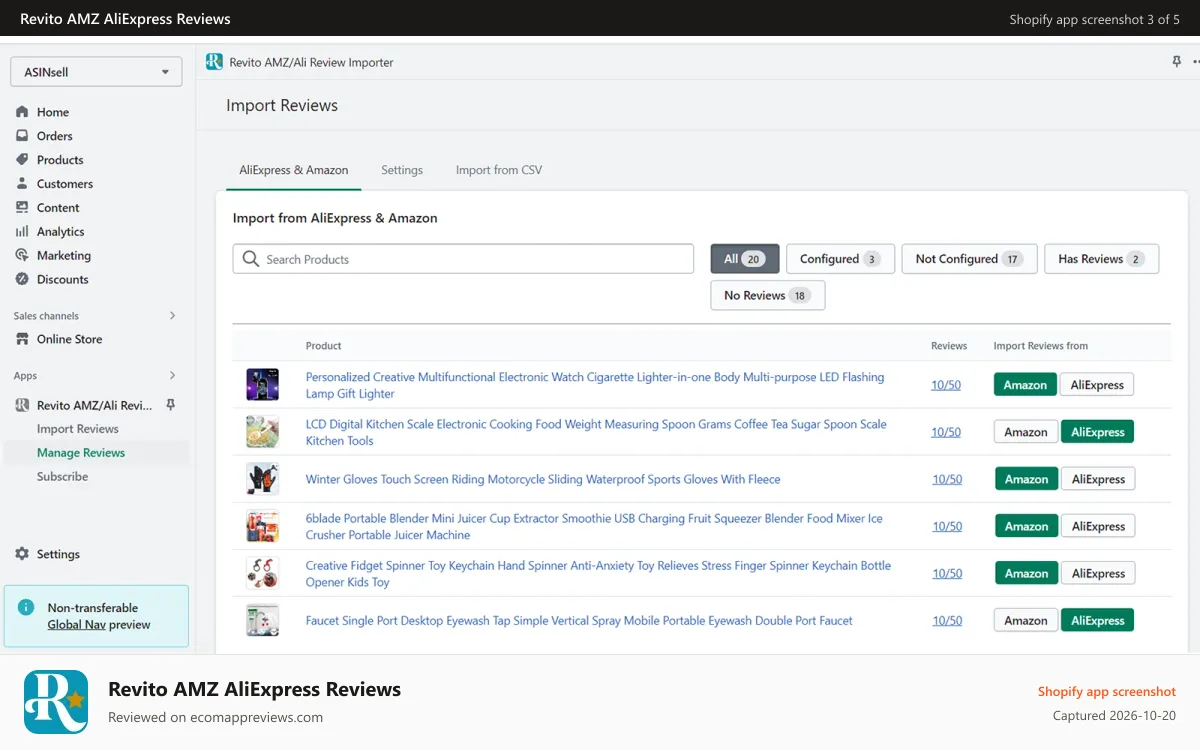The height and width of the screenshot is (750, 1200).
Task: Click Amazon button for Faucet Eyewash row
Action: pyautogui.click(x=1025, y=620)
